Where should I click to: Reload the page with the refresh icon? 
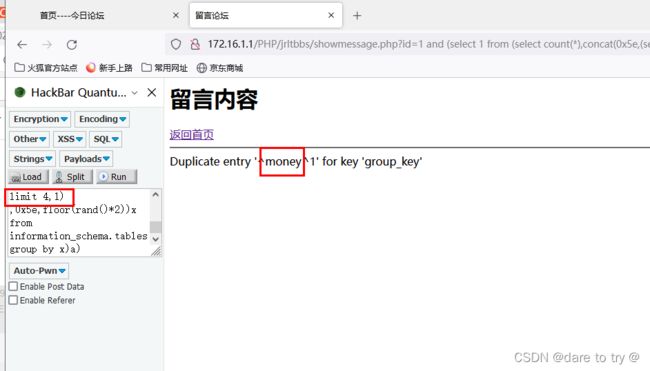point(72,44)
